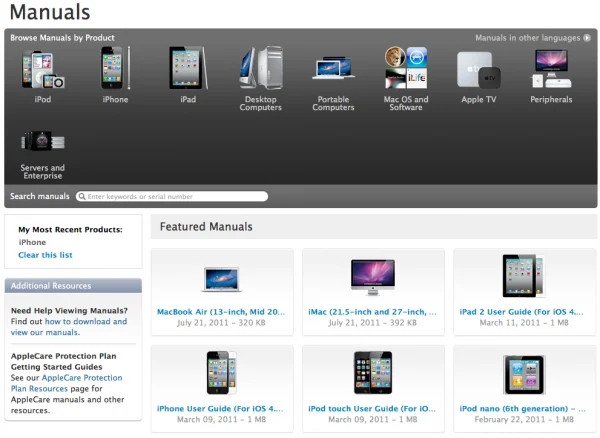
Task: Click the Clear this list link
Action: pos(45,255)
